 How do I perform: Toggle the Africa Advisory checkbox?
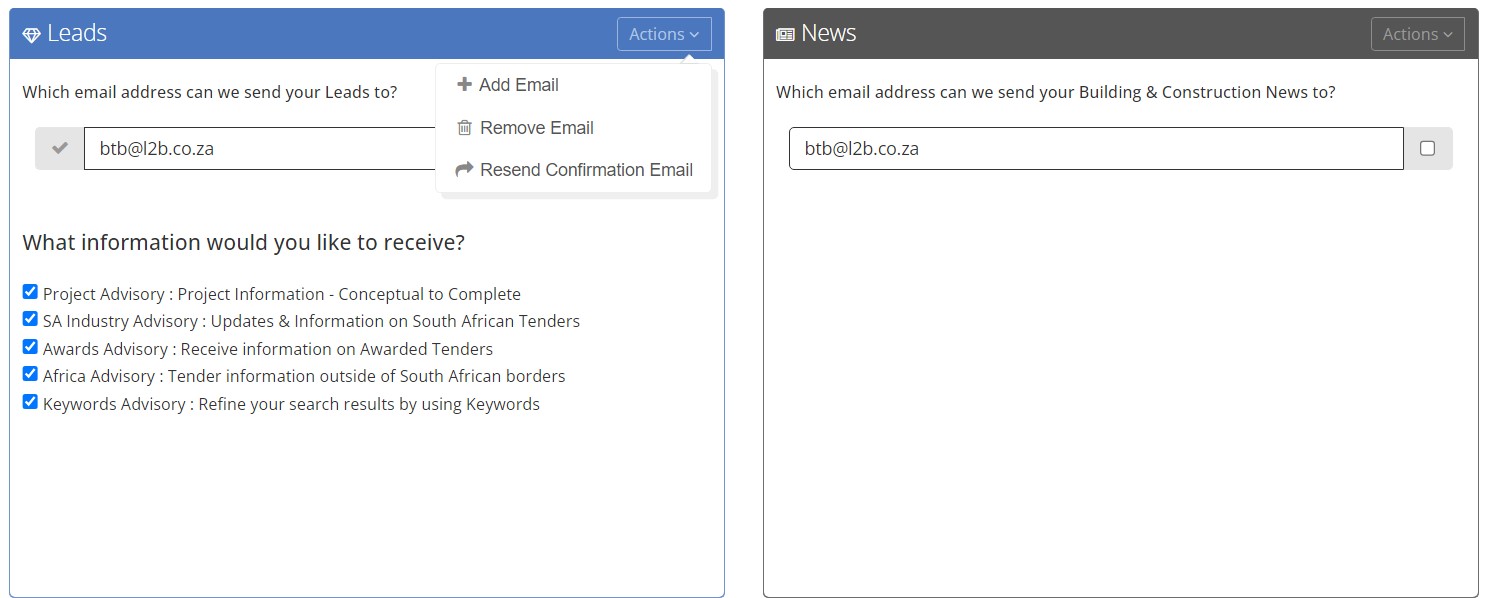click(30, 374)
